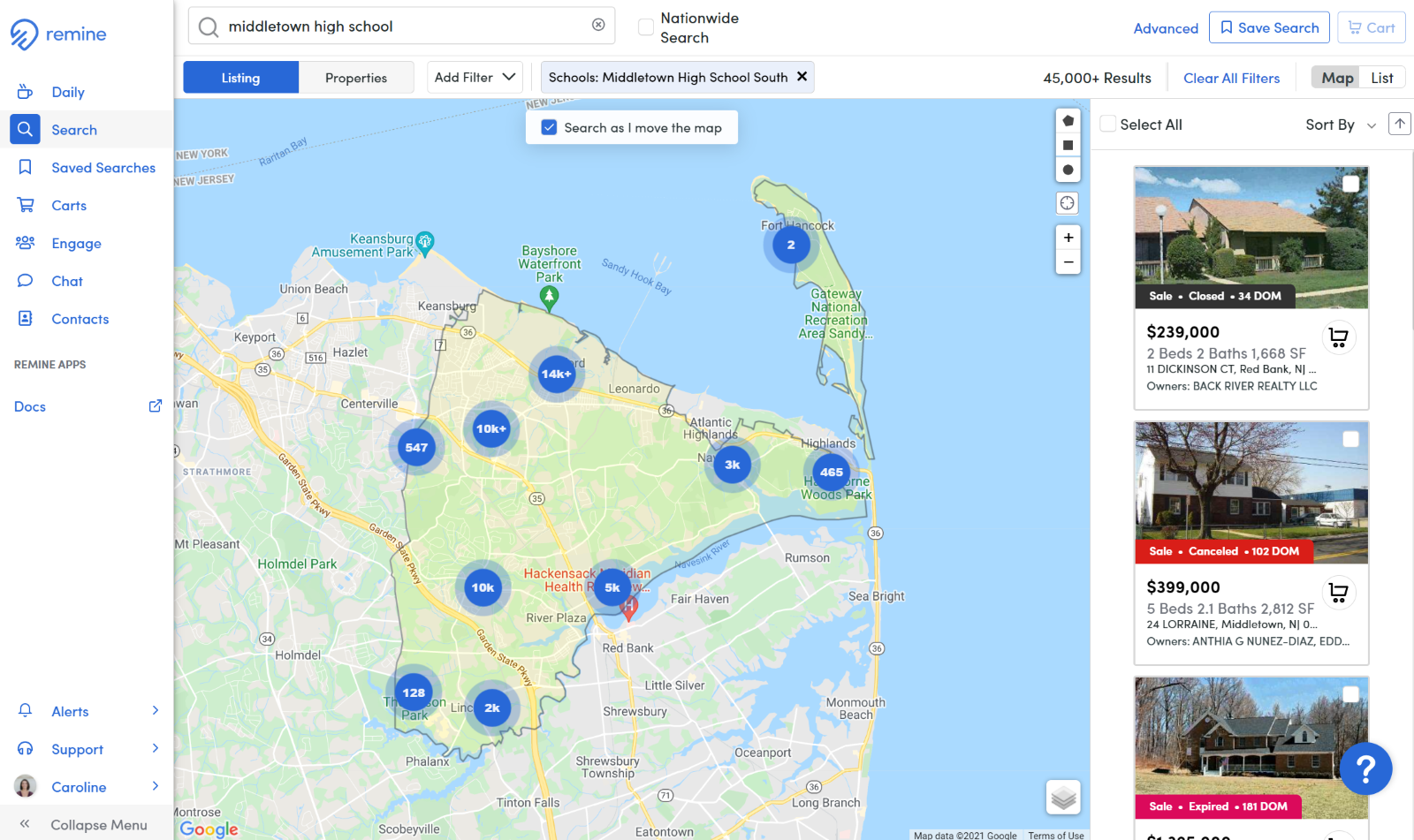Click in the search input field

(x=402, y=26)
